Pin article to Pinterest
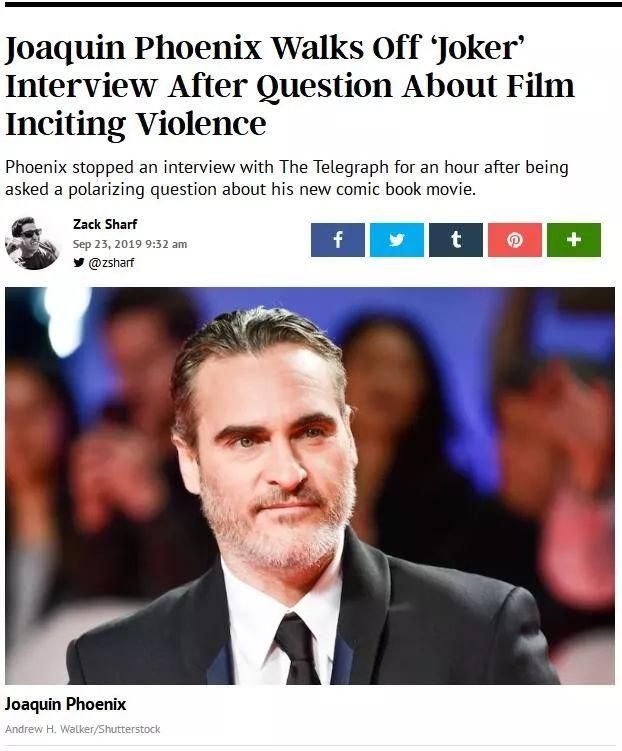The image size is (622, 751). (x=515, y=239)
